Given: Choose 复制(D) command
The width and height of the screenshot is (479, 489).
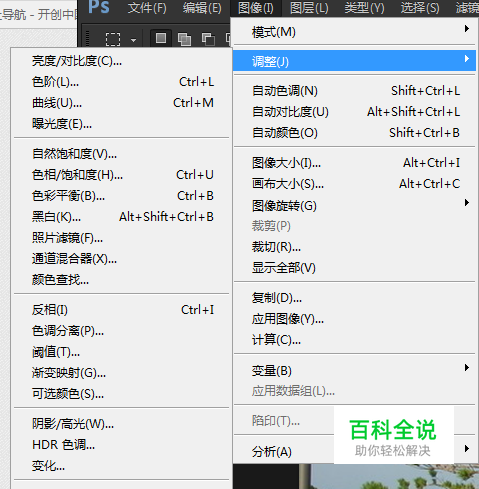Looking at the screenshot, I should [354, 298].
